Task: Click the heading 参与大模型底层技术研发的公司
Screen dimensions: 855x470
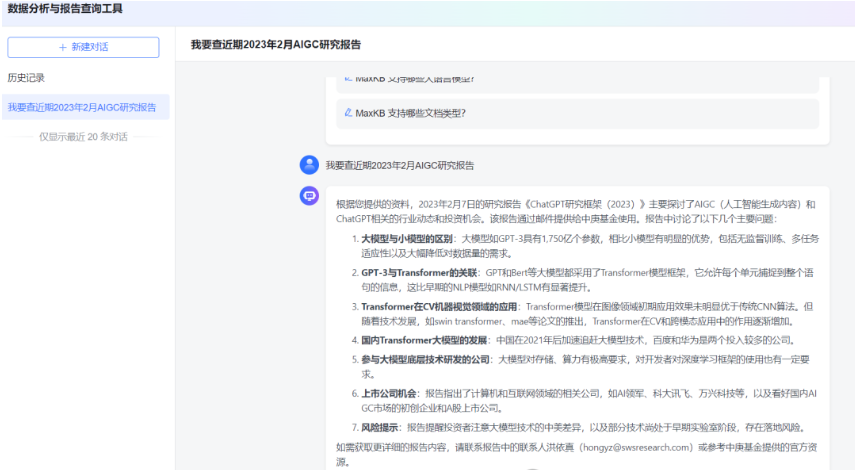Action: coord(425,360)
